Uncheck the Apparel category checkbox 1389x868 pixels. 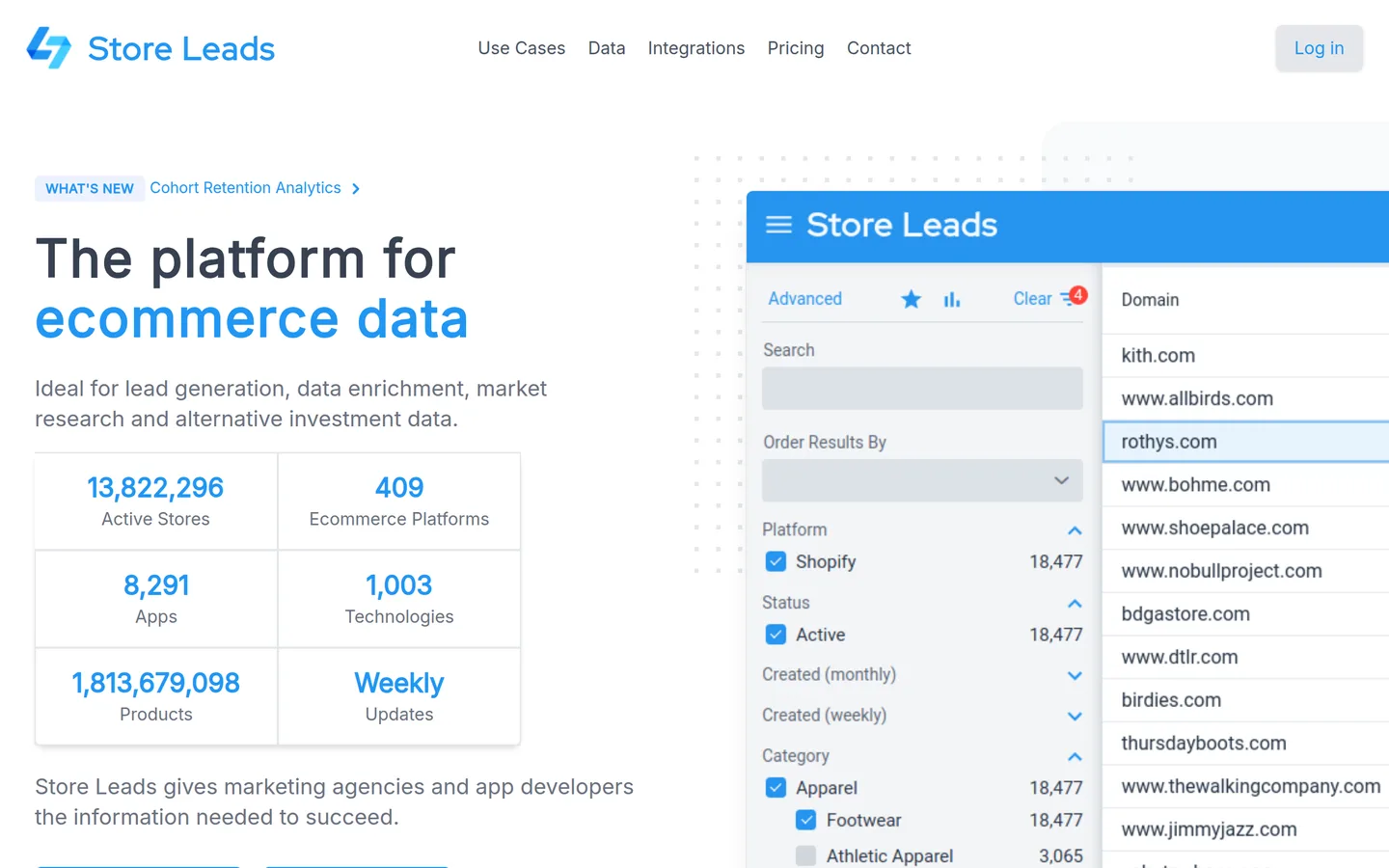pos(776,788)
